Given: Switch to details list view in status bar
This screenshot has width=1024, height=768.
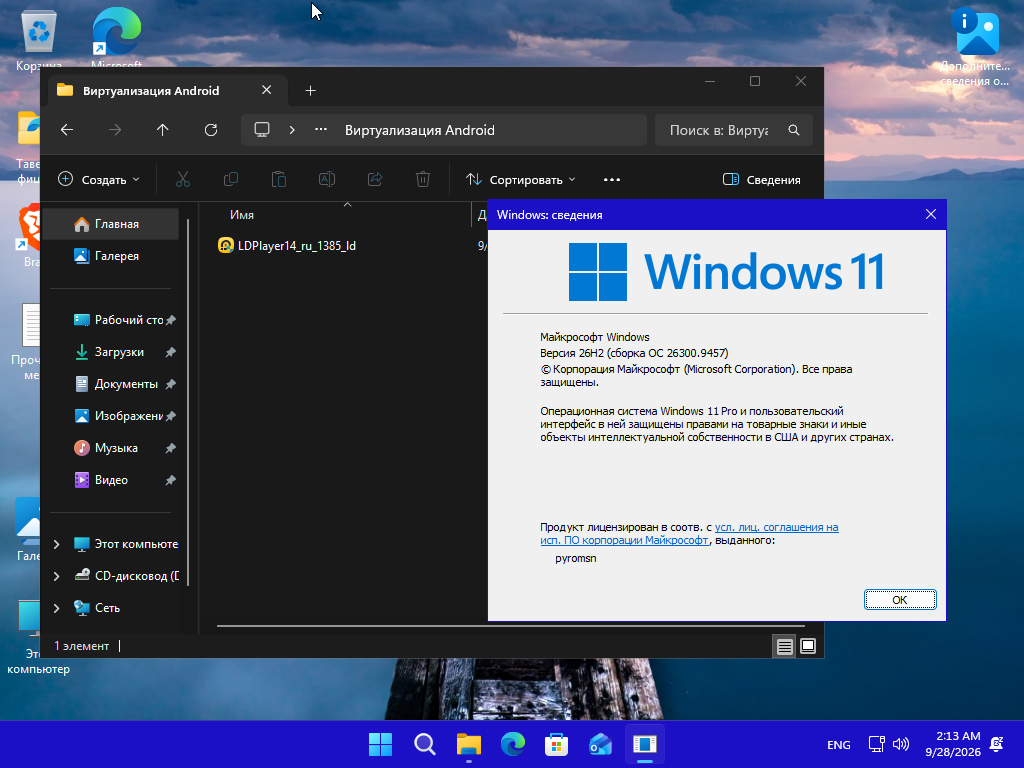Looking at the screenshot, I should coord(784,647).
